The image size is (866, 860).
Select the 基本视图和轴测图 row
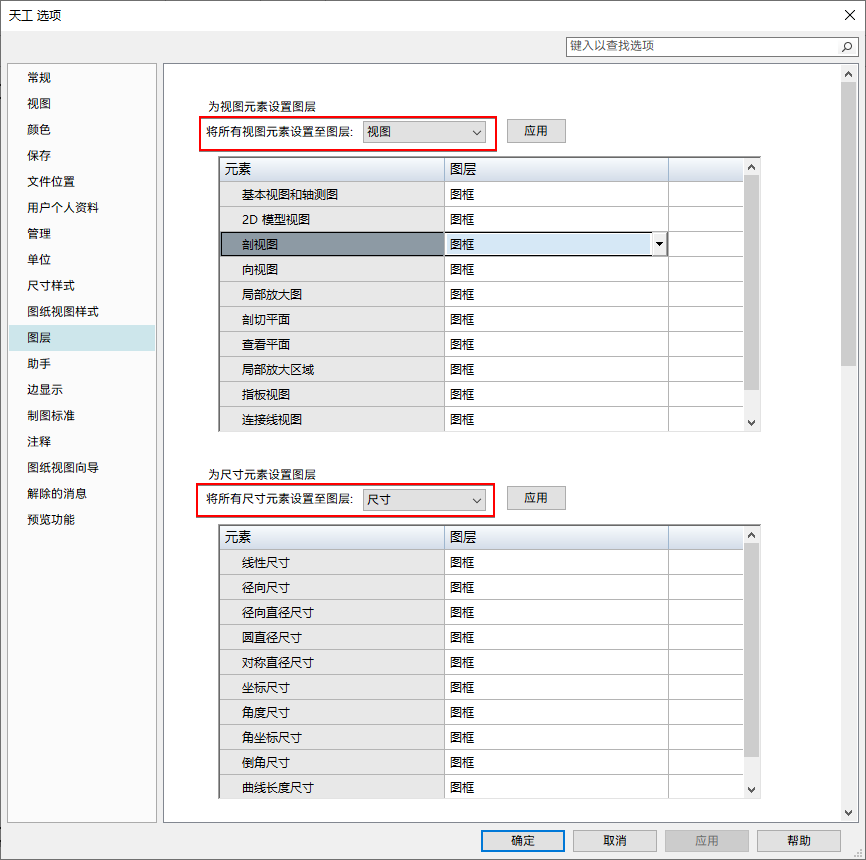[x=290, y=195]
